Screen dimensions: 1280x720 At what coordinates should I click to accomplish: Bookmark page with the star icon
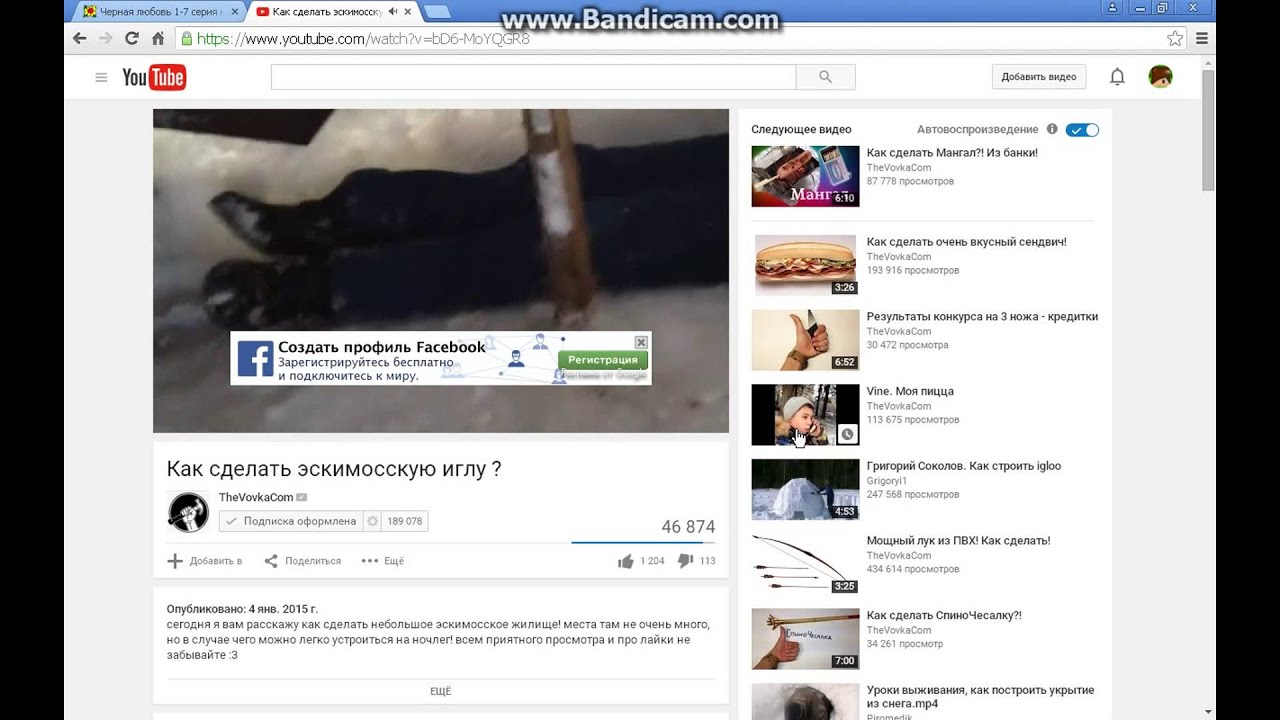(x=1175, y=39)
